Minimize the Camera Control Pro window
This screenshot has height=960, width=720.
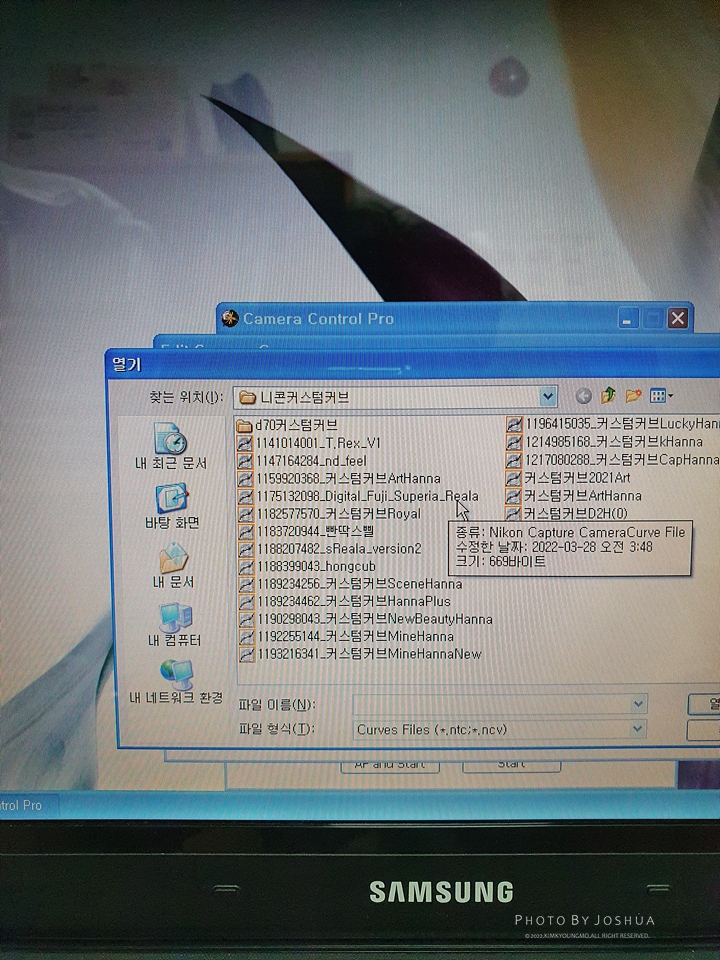628,318
